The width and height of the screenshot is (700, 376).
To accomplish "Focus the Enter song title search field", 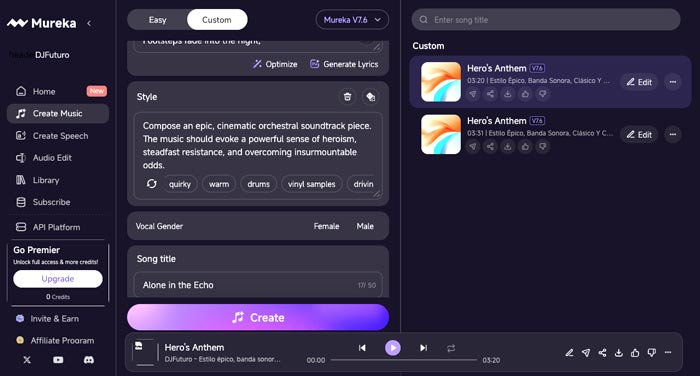I will pos(546,20).
